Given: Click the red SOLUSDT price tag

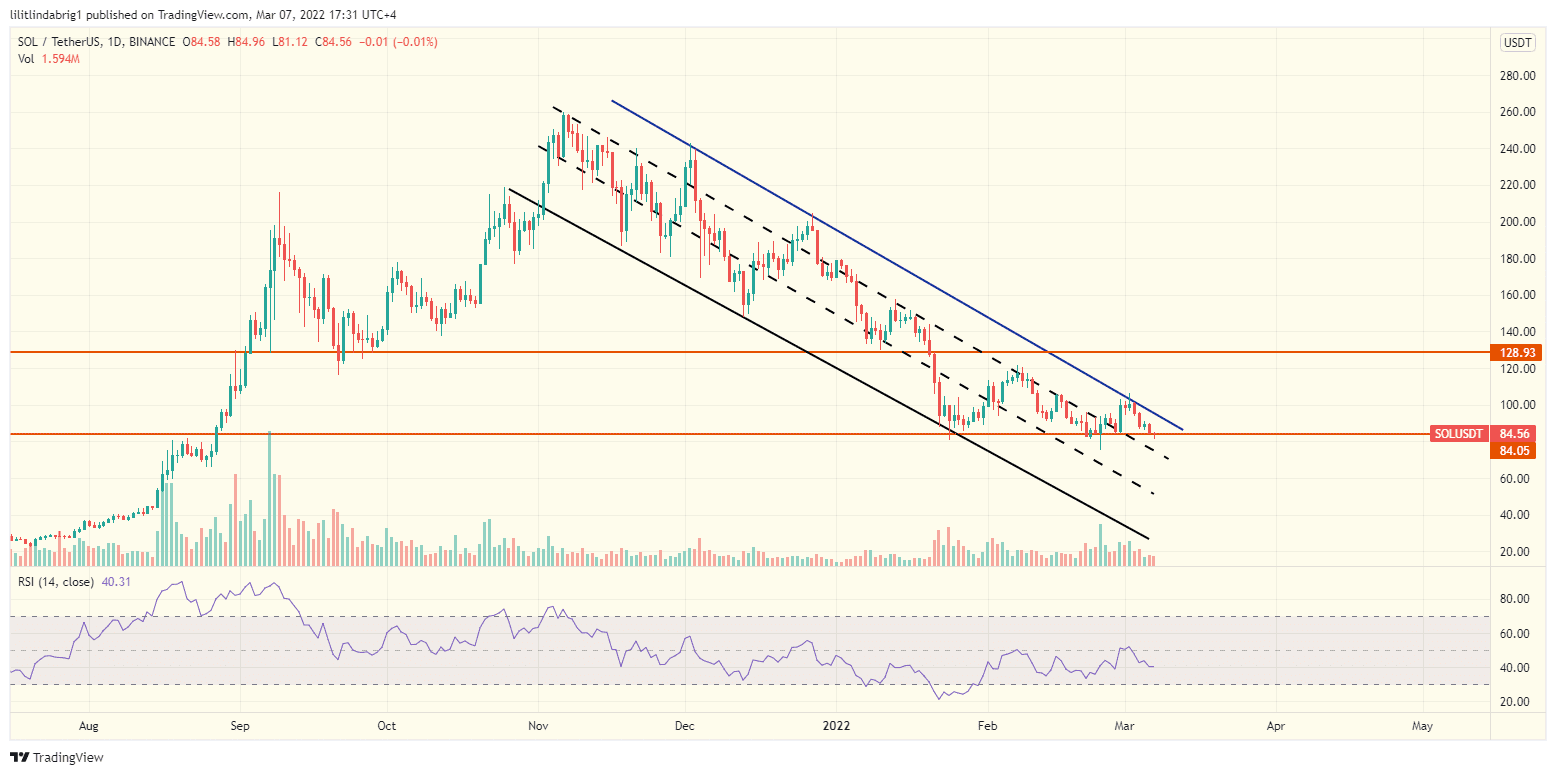Looking at the screenshot, I should click(1459, 434).
